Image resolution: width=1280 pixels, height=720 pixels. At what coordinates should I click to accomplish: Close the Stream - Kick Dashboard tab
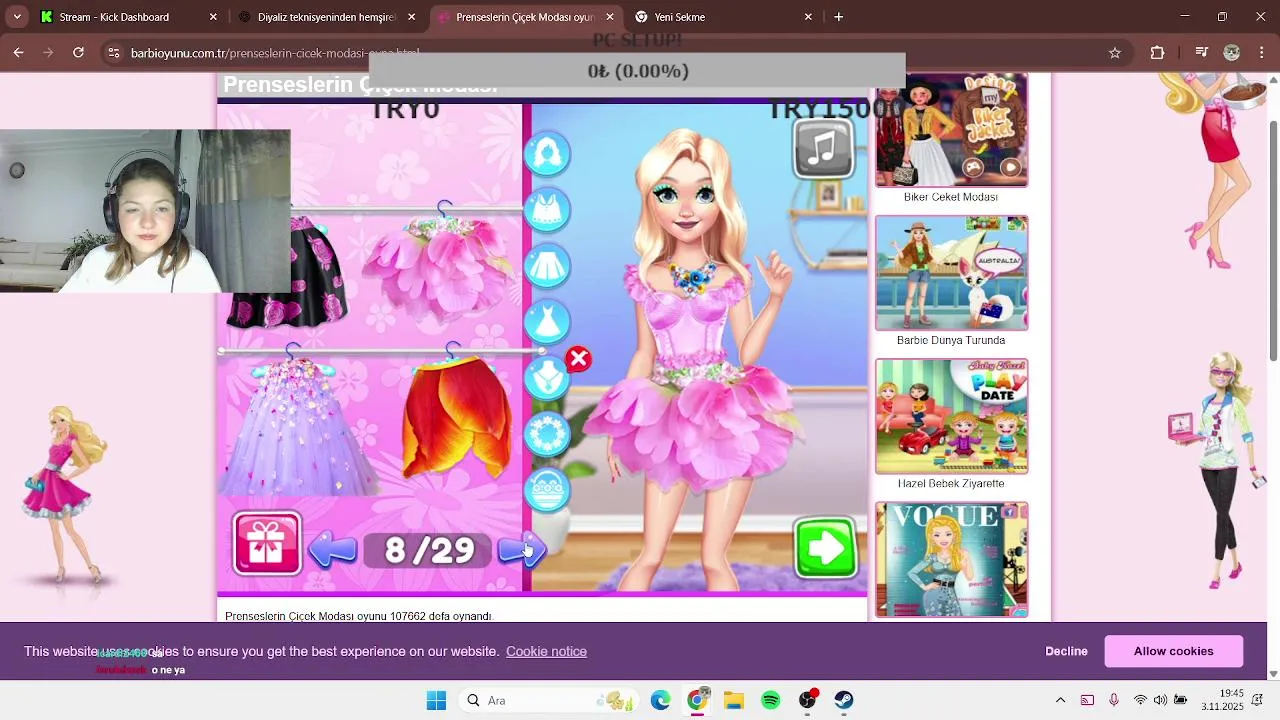tap(213, 17)
